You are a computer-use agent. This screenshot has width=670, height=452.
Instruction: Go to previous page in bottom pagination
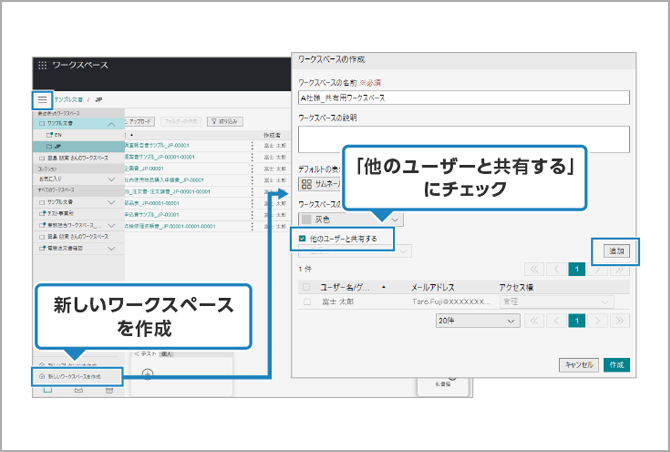tap(556, 320)
